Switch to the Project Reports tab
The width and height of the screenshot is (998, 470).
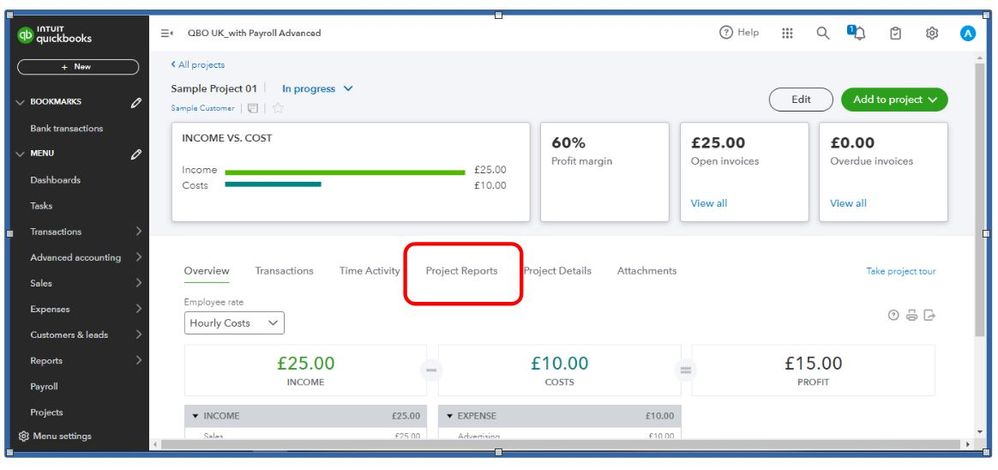(x=461, y=271)
